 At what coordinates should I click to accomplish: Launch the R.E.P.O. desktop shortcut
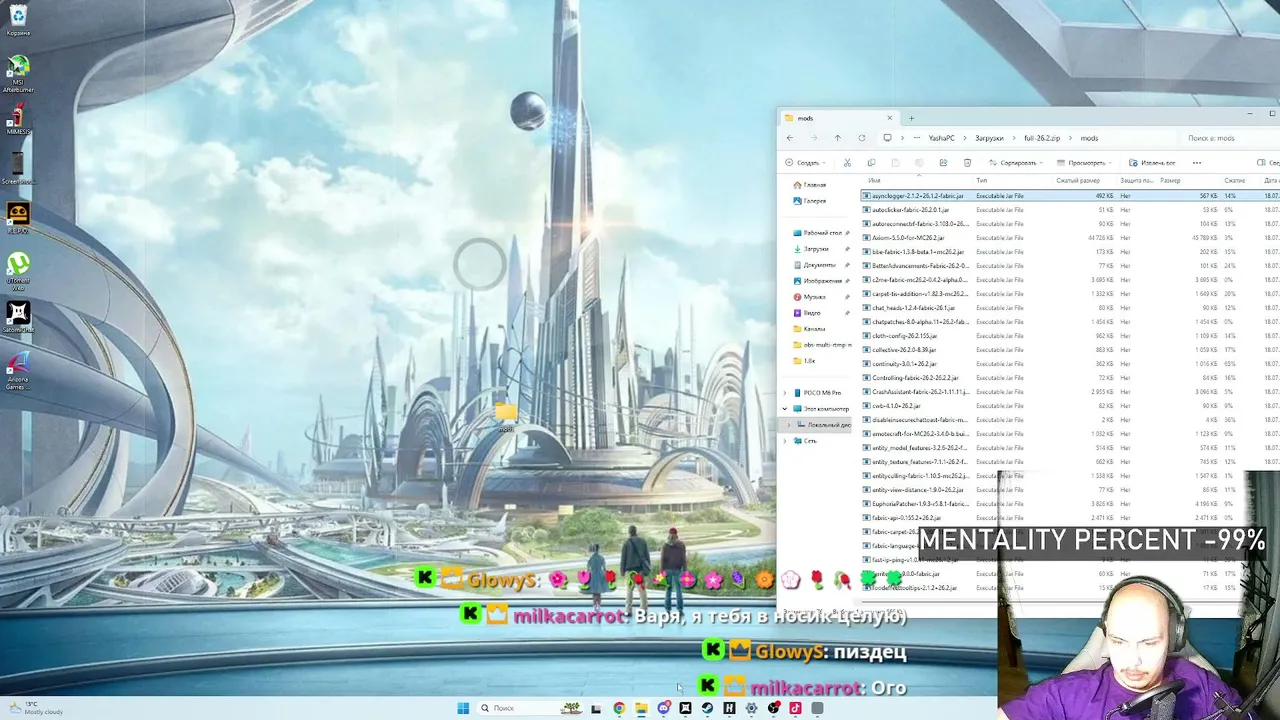coord(18,217)
